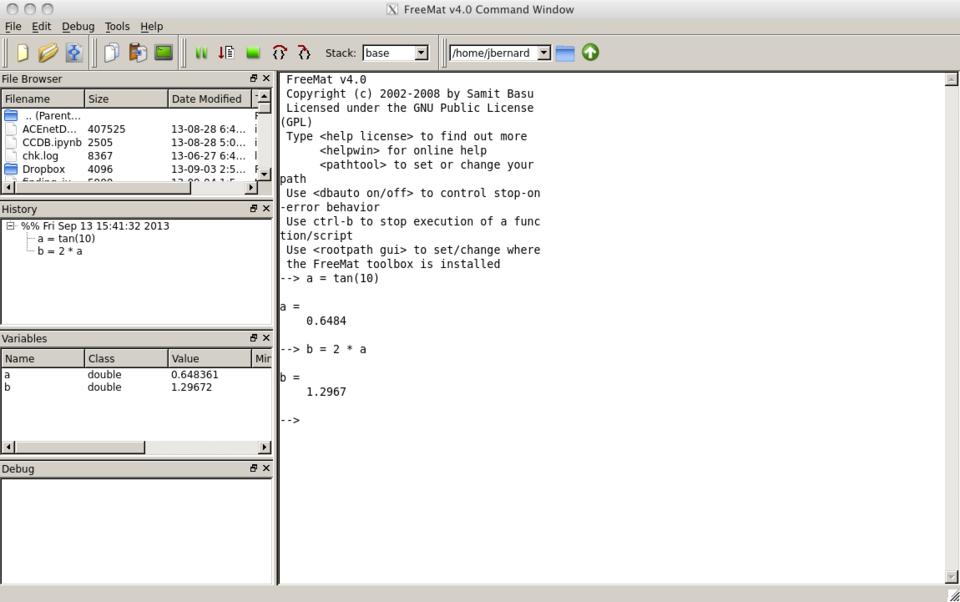Click the new file icon in toolbar
The height and width of the screenshot is (602, 960).
point(22,53)
